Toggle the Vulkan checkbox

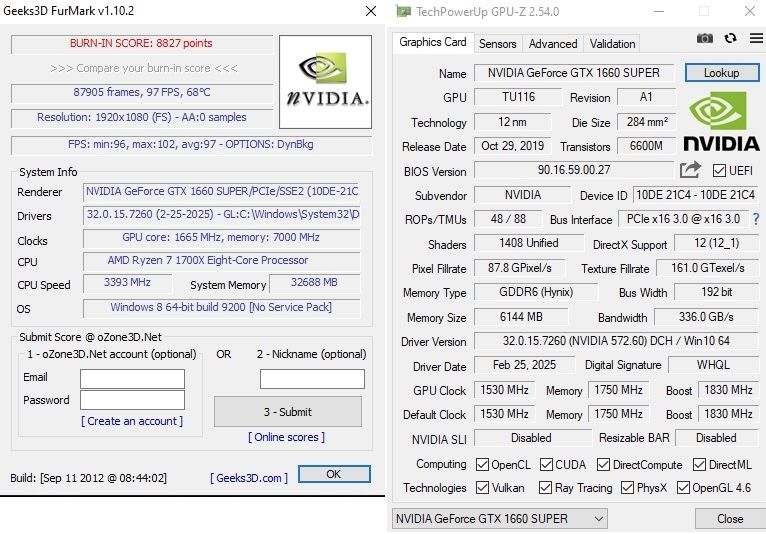(482, 487)
